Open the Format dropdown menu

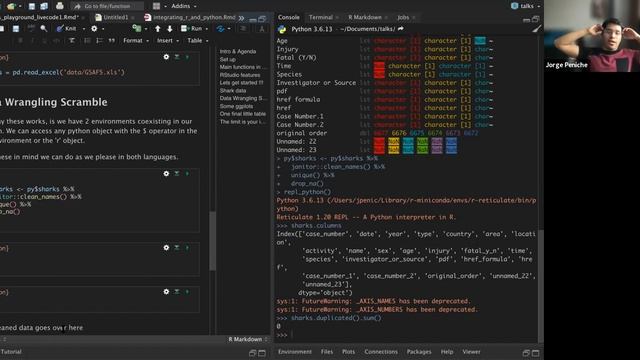(136, 40)
